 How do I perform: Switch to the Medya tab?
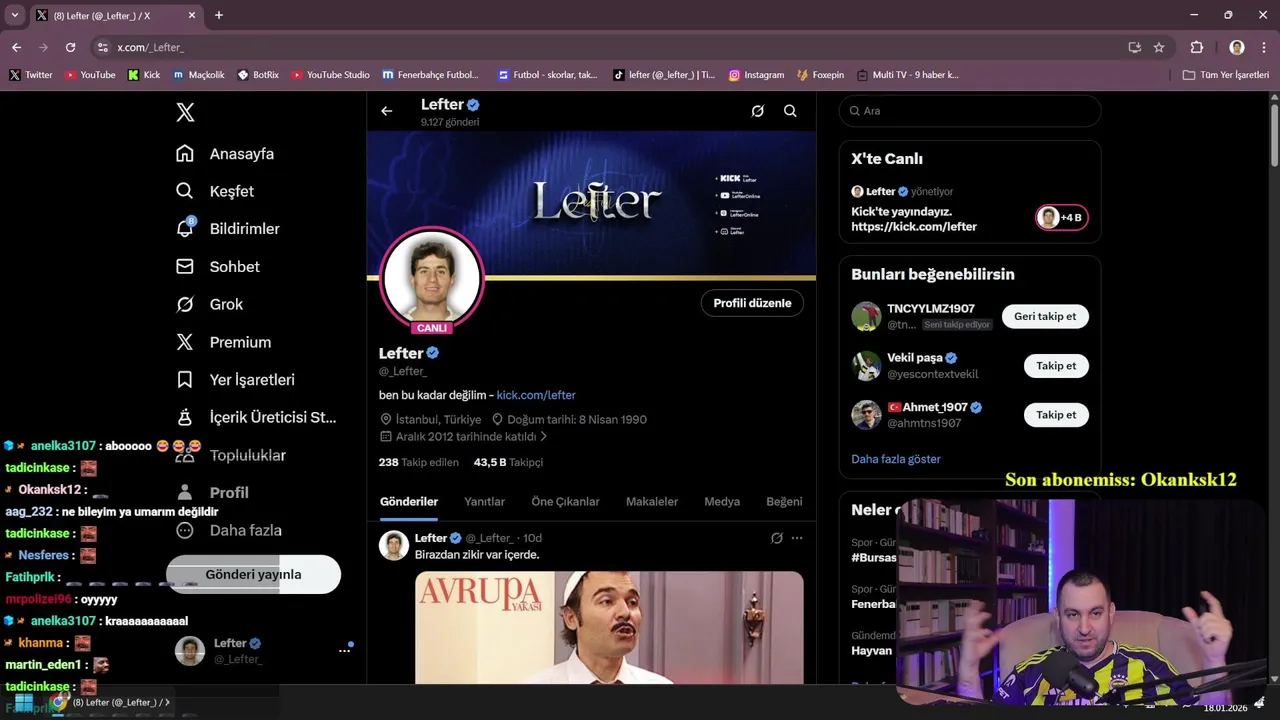coord(722,502)
